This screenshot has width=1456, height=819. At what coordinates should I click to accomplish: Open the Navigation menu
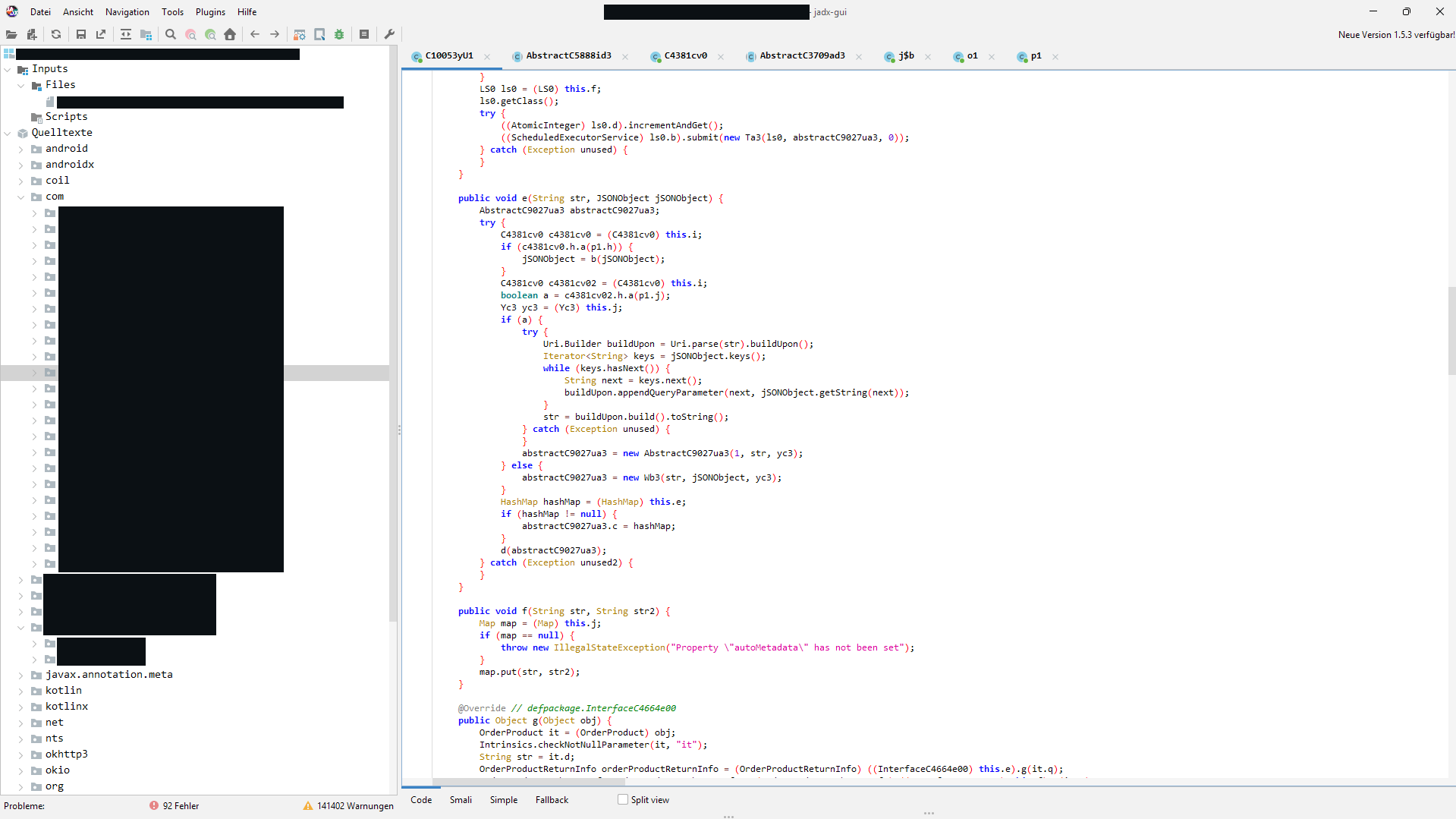click(x=126, y=11)
